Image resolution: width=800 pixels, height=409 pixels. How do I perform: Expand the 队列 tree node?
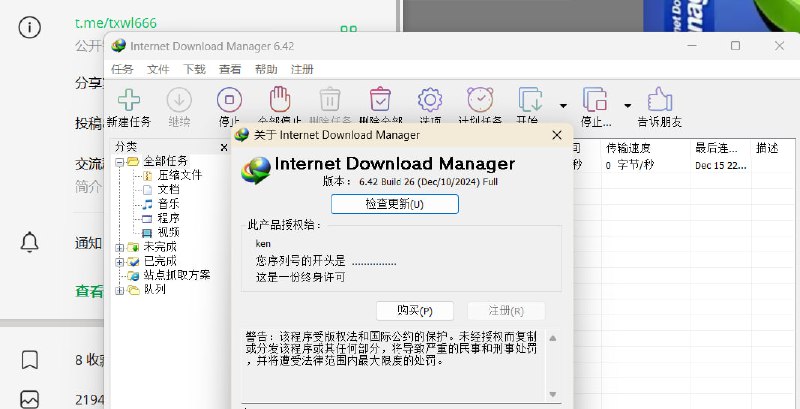(119, 291)
